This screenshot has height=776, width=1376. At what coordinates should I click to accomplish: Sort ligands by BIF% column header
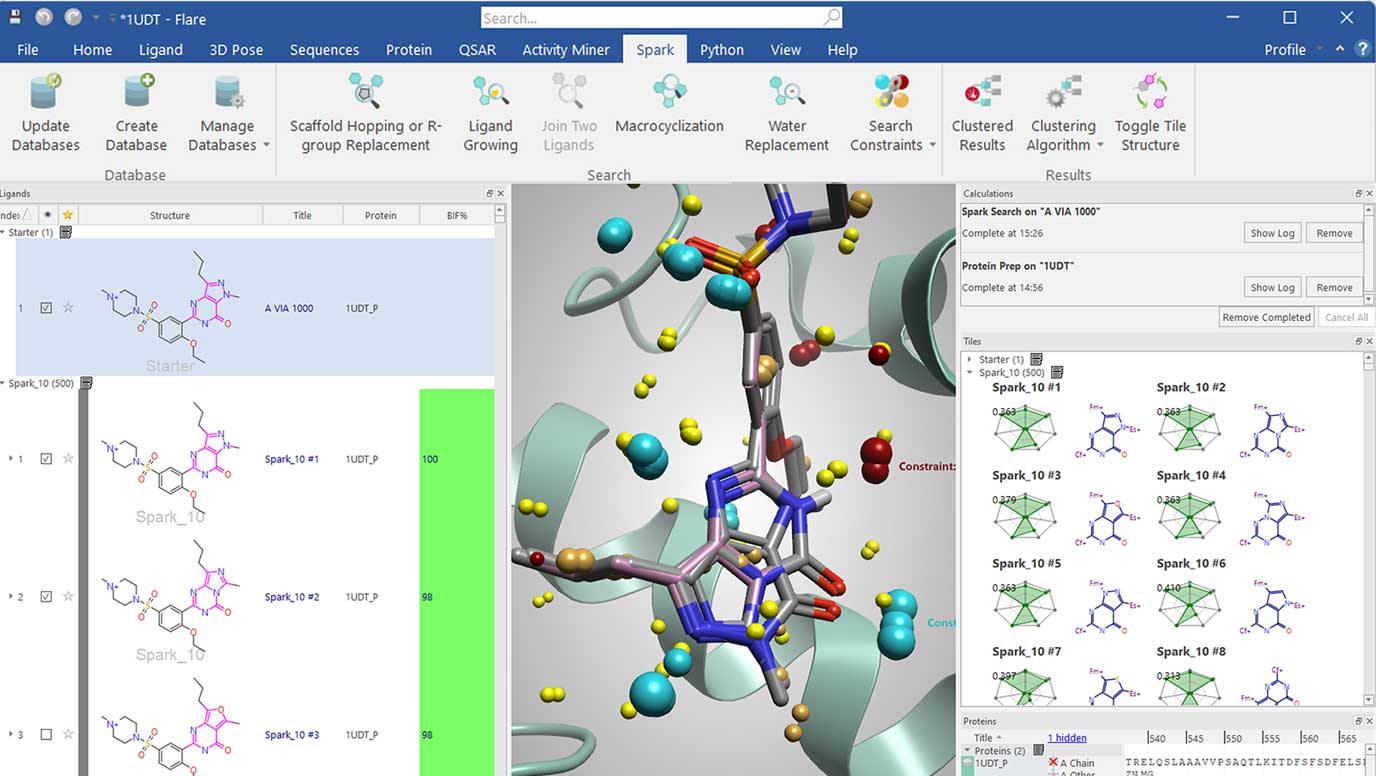[x=457, y=215]
